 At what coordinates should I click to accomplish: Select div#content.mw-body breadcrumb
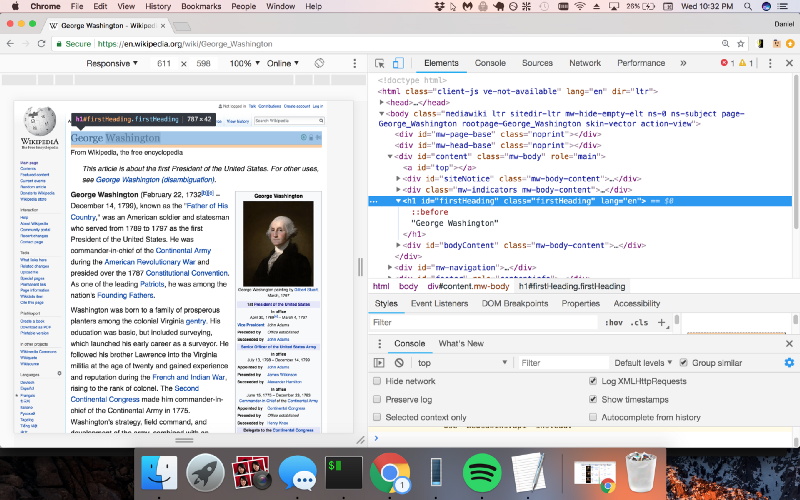click(x=468, y=286)
